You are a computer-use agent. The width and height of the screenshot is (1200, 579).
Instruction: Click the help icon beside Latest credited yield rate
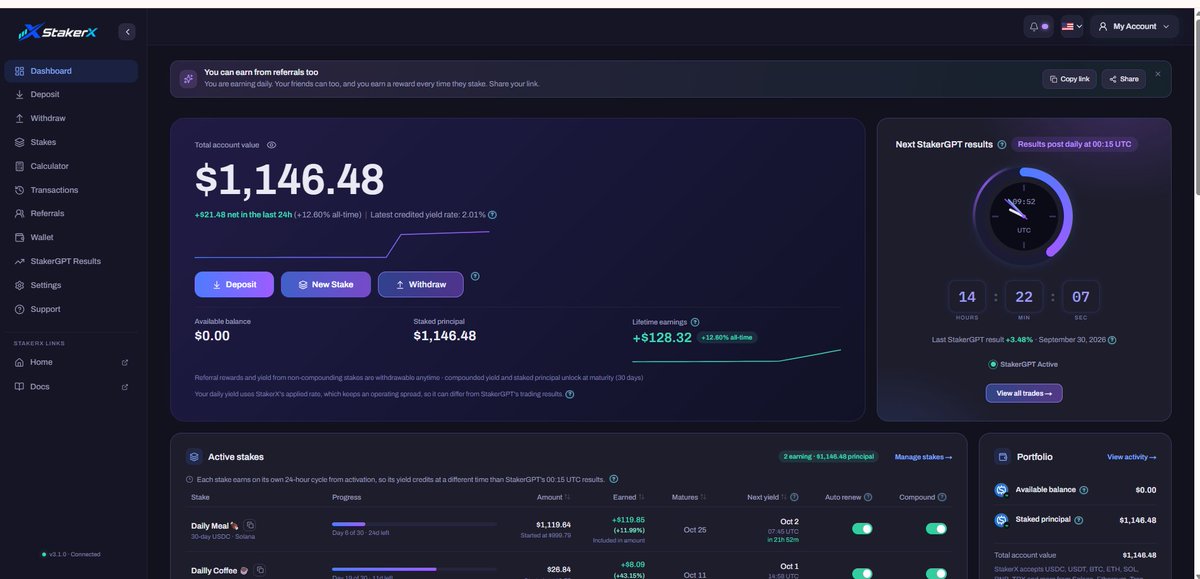click(x=492, y=214)
